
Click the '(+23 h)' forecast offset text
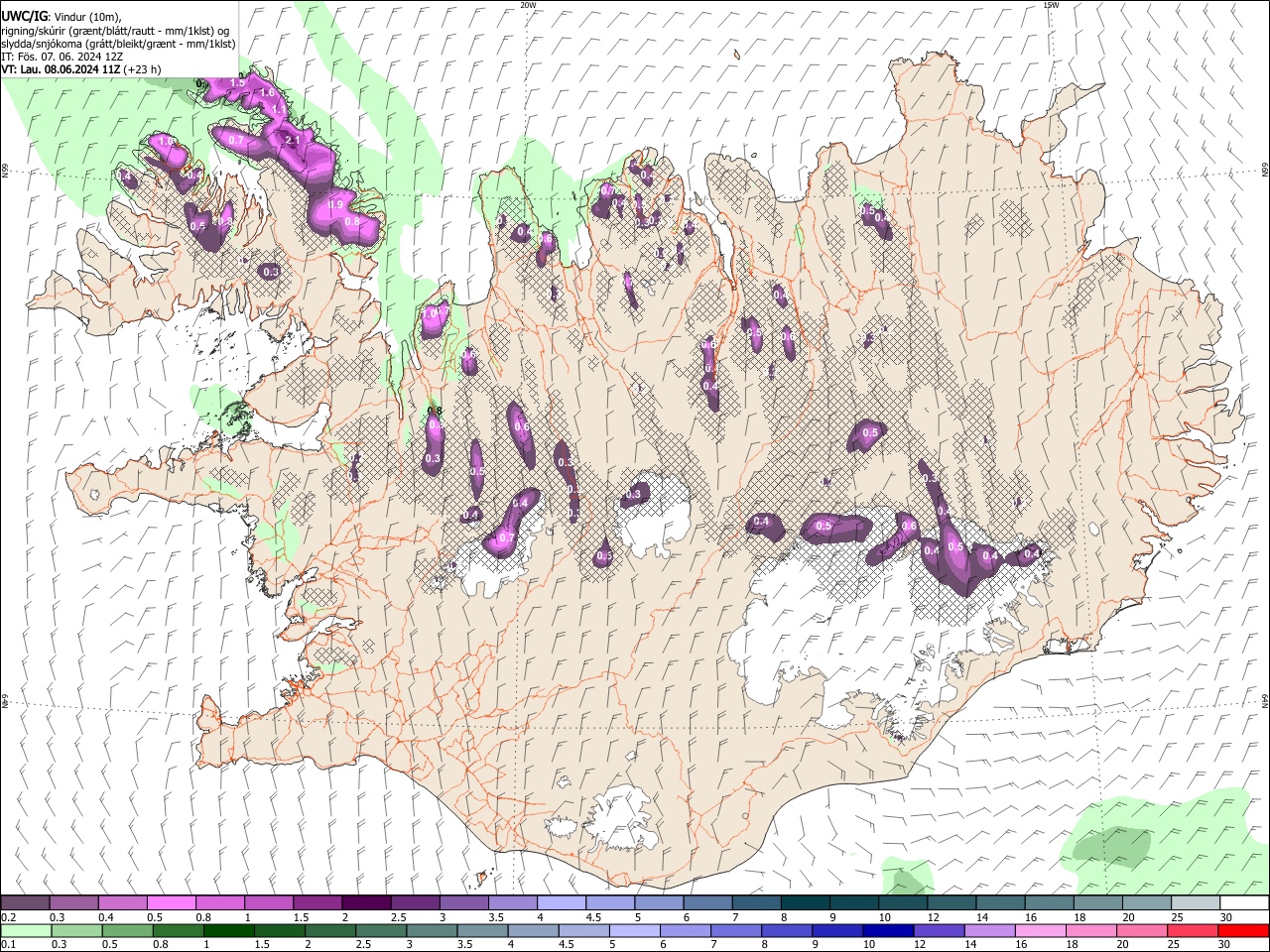(x=143, y=69)
